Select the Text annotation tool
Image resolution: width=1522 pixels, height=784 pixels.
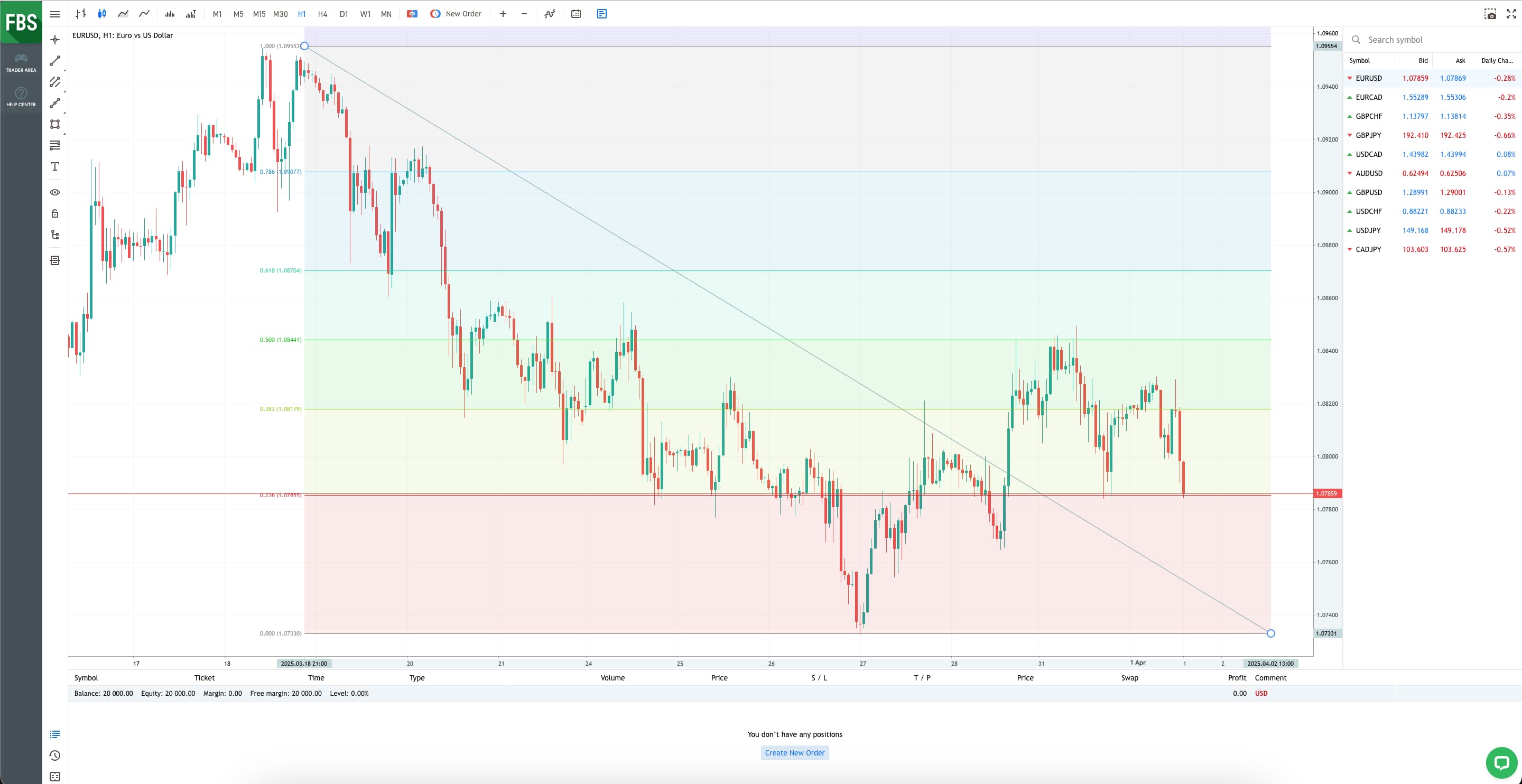pyautogui.click(x=55, y=166)
